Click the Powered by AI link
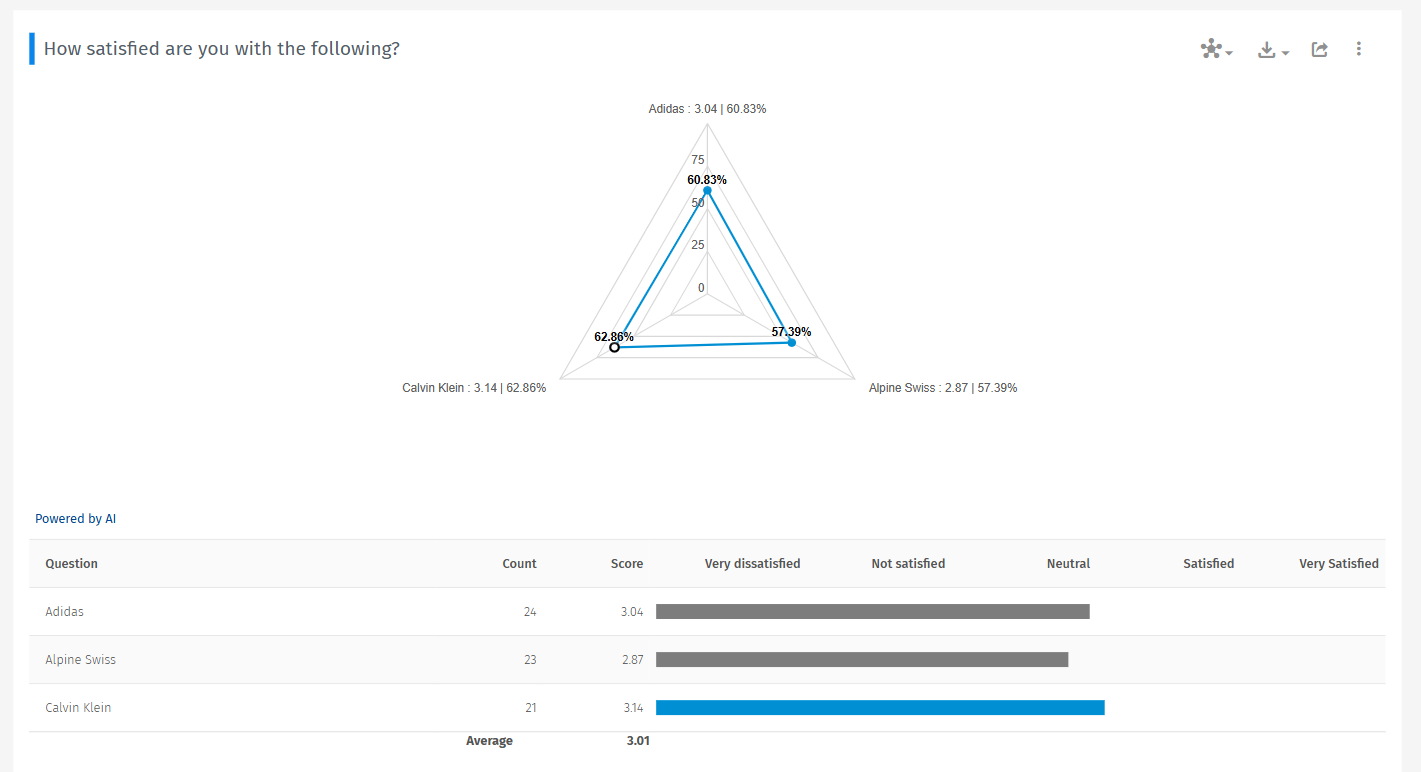Viewport: 1421px width, 772px height. (75, 519)
